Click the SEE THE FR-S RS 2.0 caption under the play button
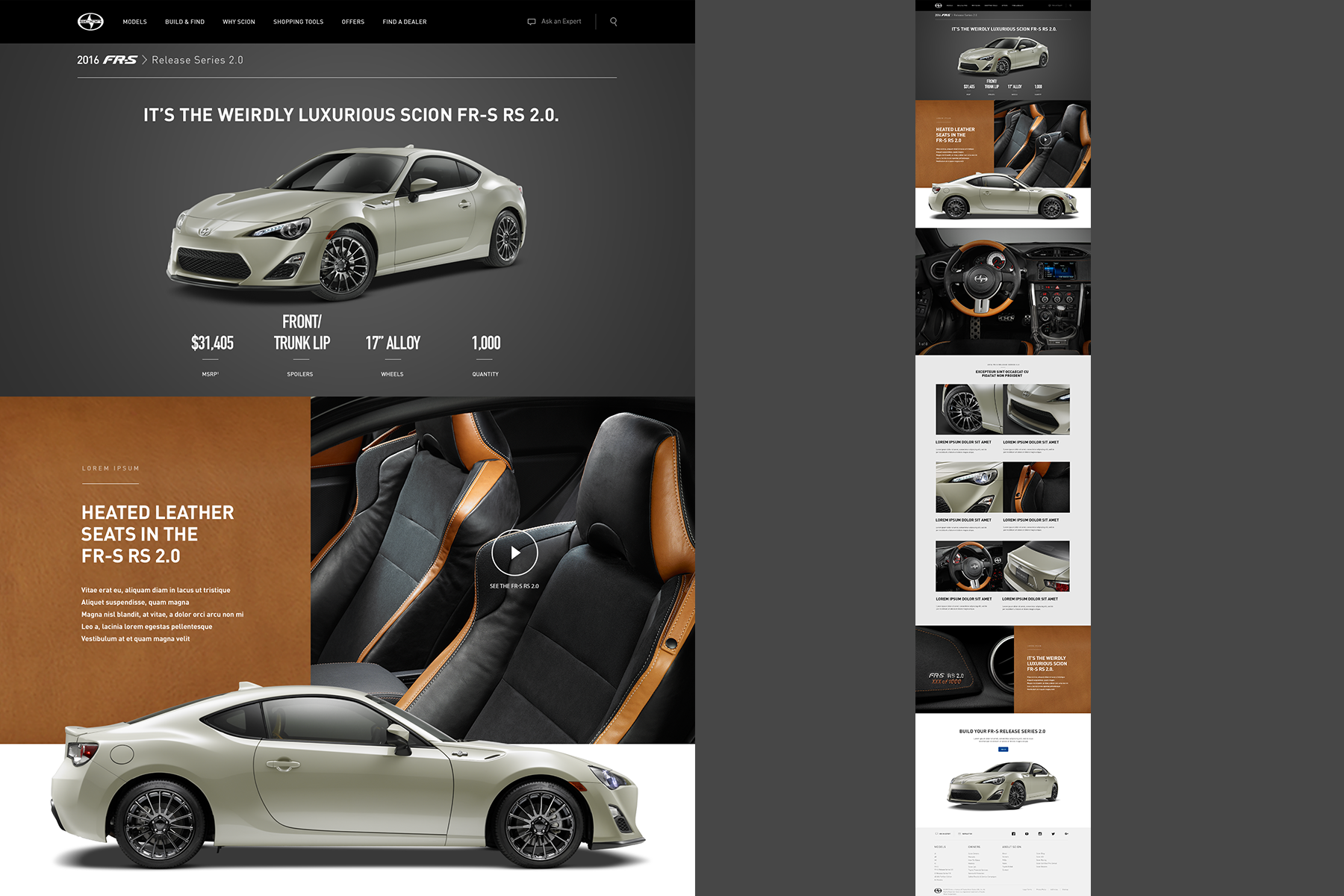This screenshot has height=896, width=1344. click(x=514, y=586)
